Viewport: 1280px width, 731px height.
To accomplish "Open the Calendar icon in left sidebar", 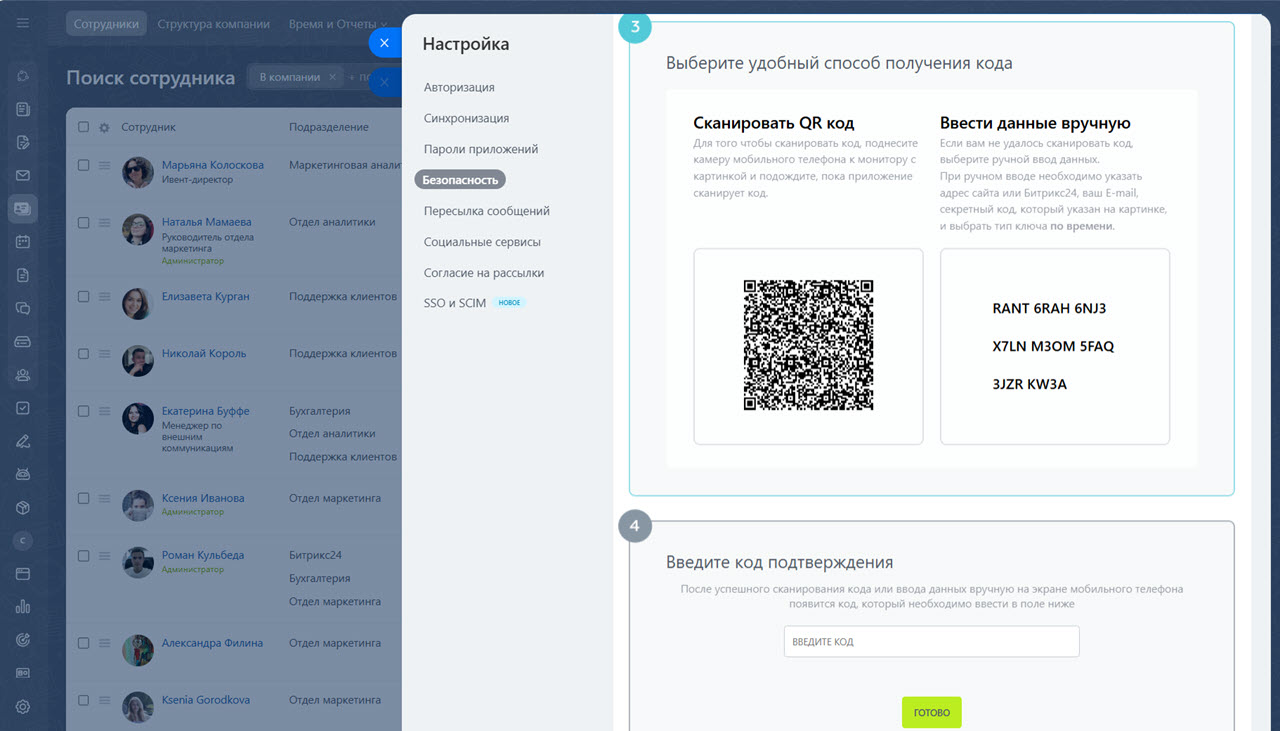I will tap(22, 240).
